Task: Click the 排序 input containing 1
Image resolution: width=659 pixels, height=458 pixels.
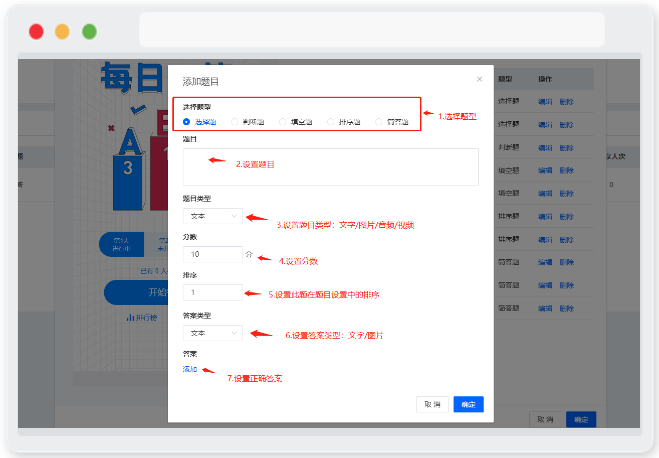Action: (213, 292)
